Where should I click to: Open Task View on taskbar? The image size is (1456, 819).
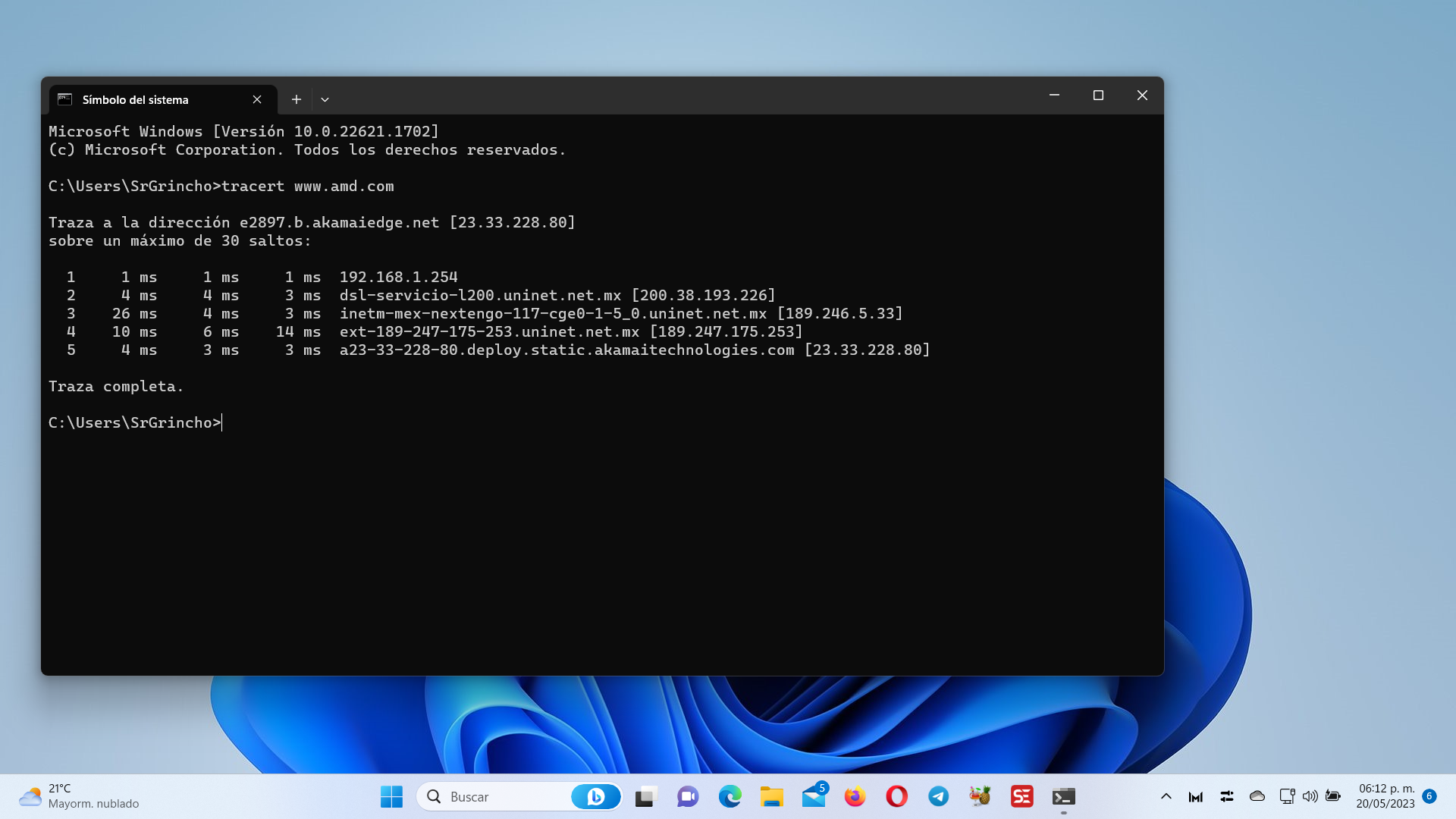[645, 796]
